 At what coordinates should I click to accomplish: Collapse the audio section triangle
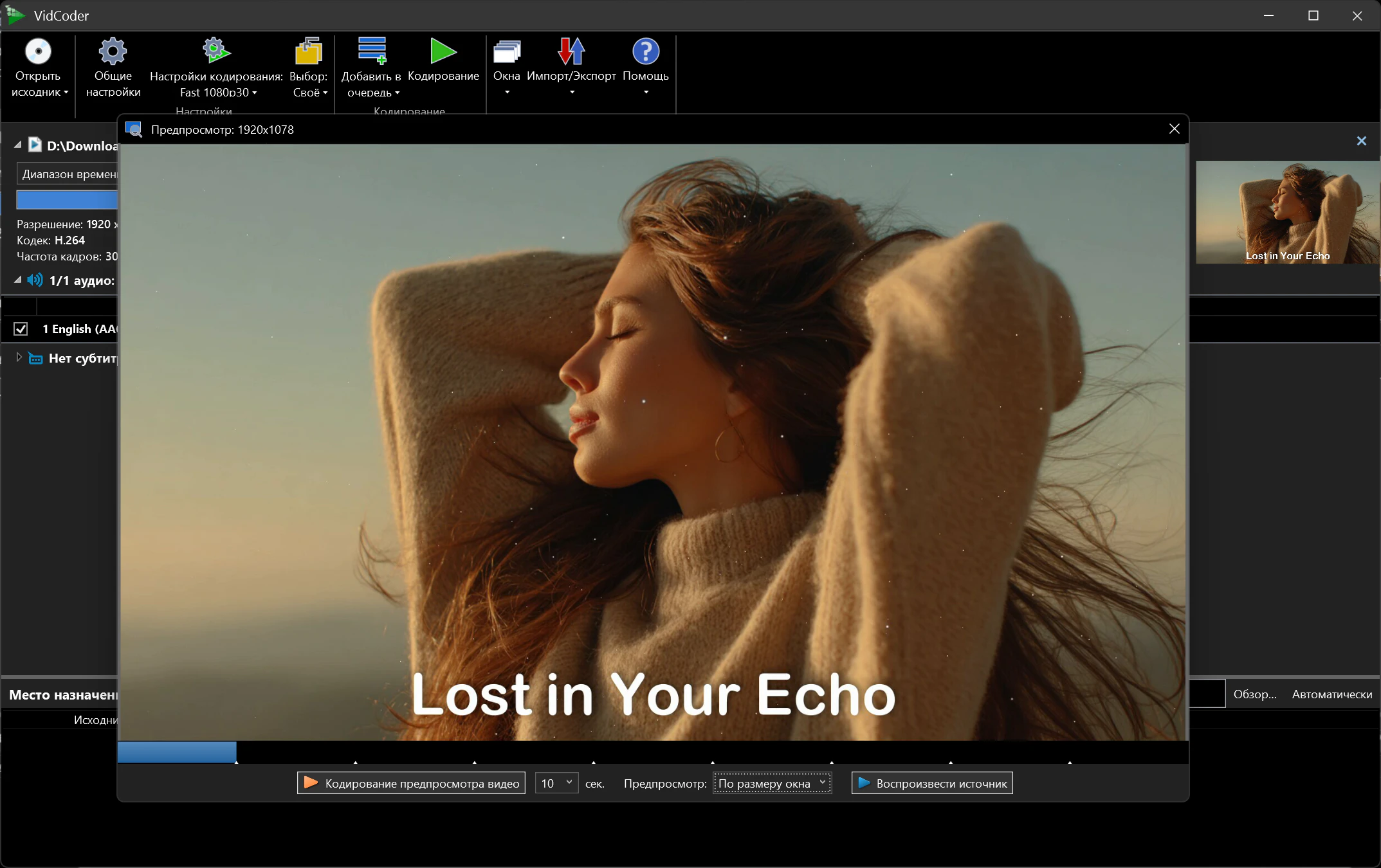(x=18, y=280)
